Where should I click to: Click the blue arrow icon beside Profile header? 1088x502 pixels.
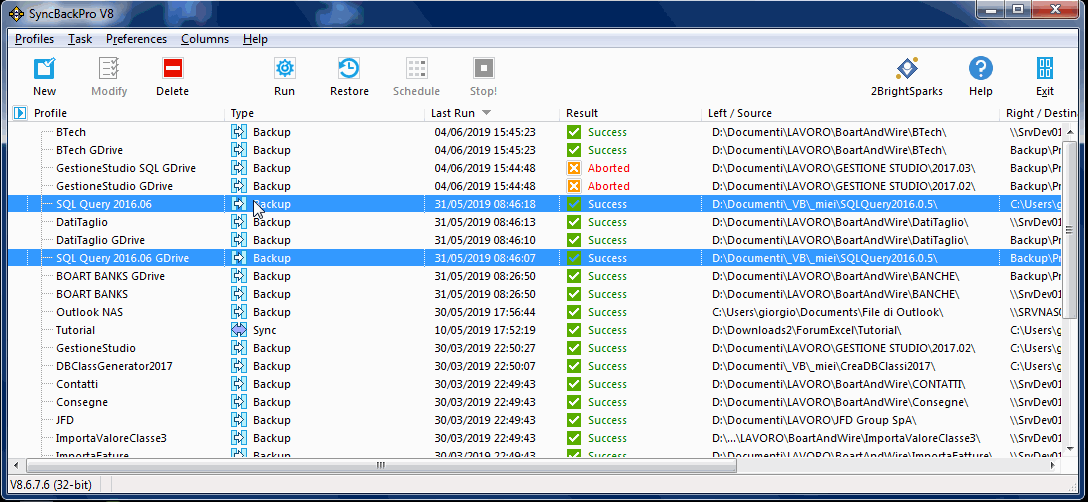point(19,113)
